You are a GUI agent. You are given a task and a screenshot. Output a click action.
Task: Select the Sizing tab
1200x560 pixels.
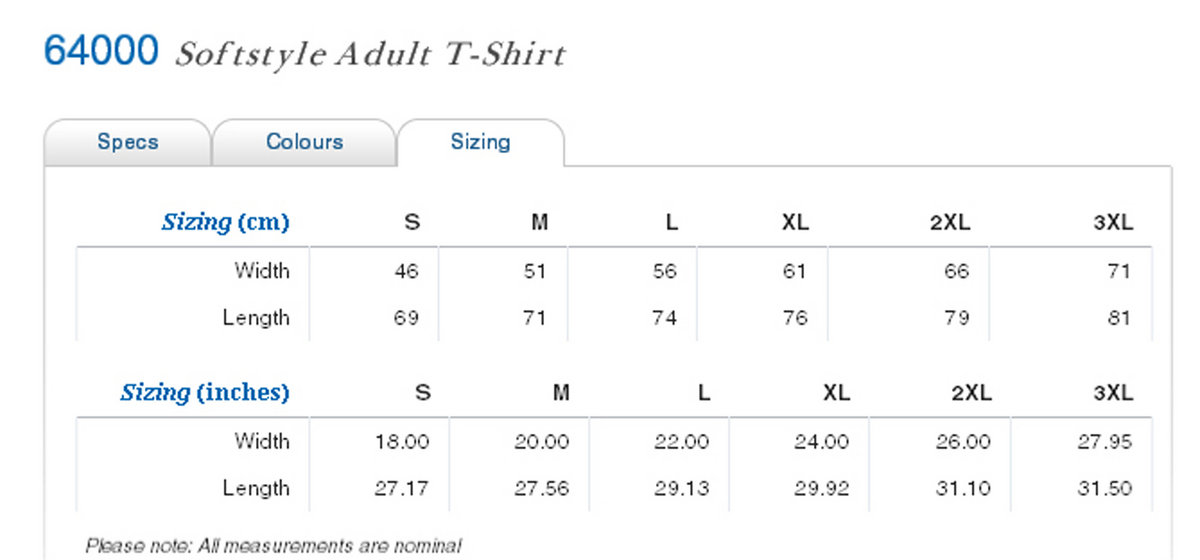pos(480,142)
